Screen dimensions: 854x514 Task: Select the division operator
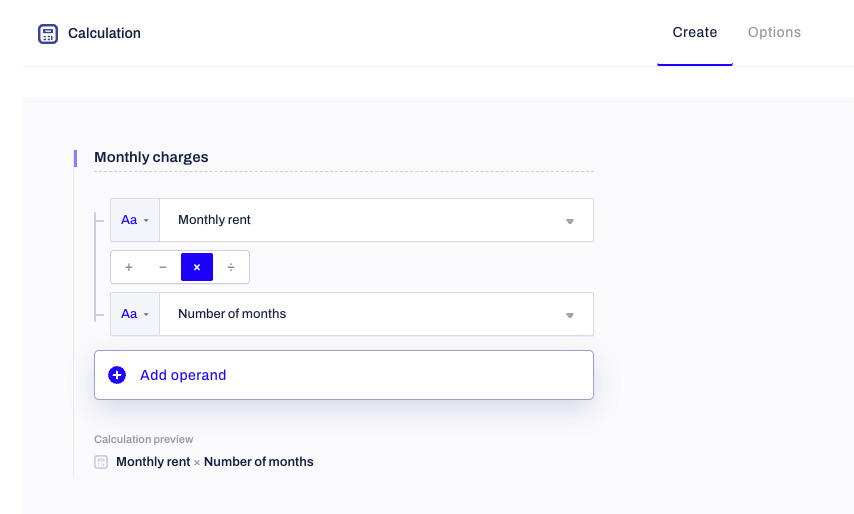[x=231, y=267]
